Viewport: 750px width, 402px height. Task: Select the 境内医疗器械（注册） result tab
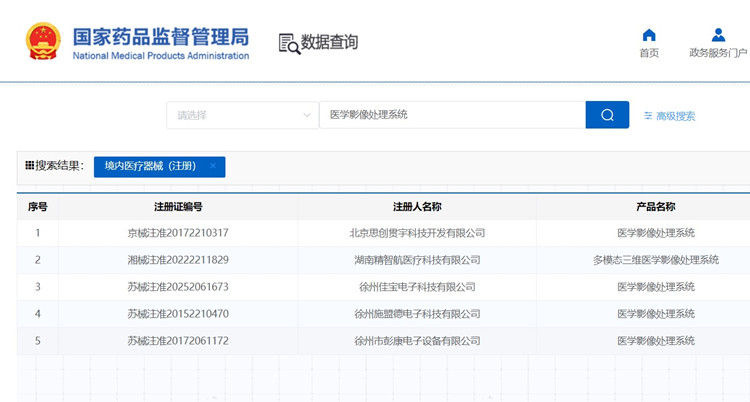point(150,166)
